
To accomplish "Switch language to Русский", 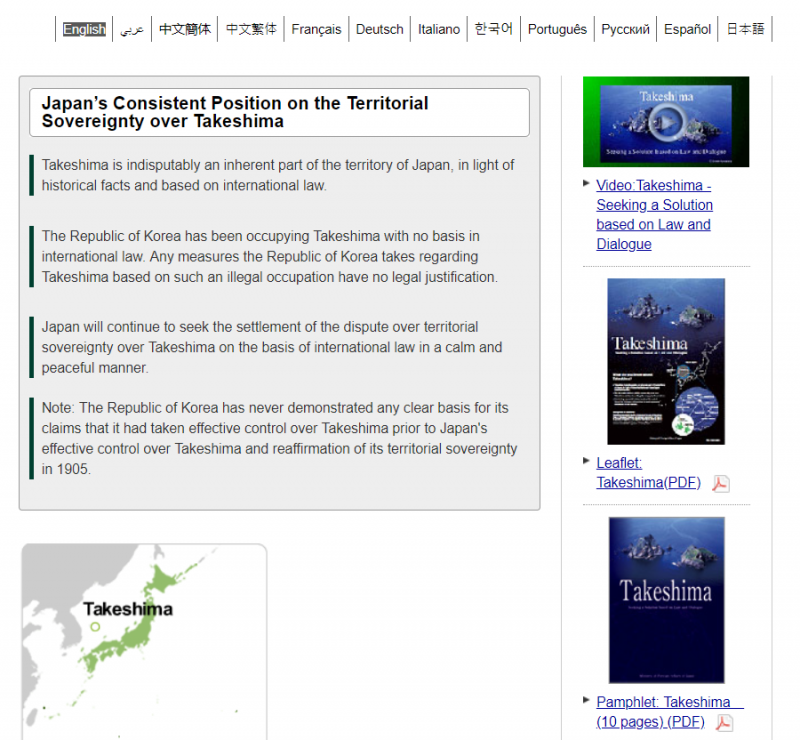I will click(x=625, y=29).
